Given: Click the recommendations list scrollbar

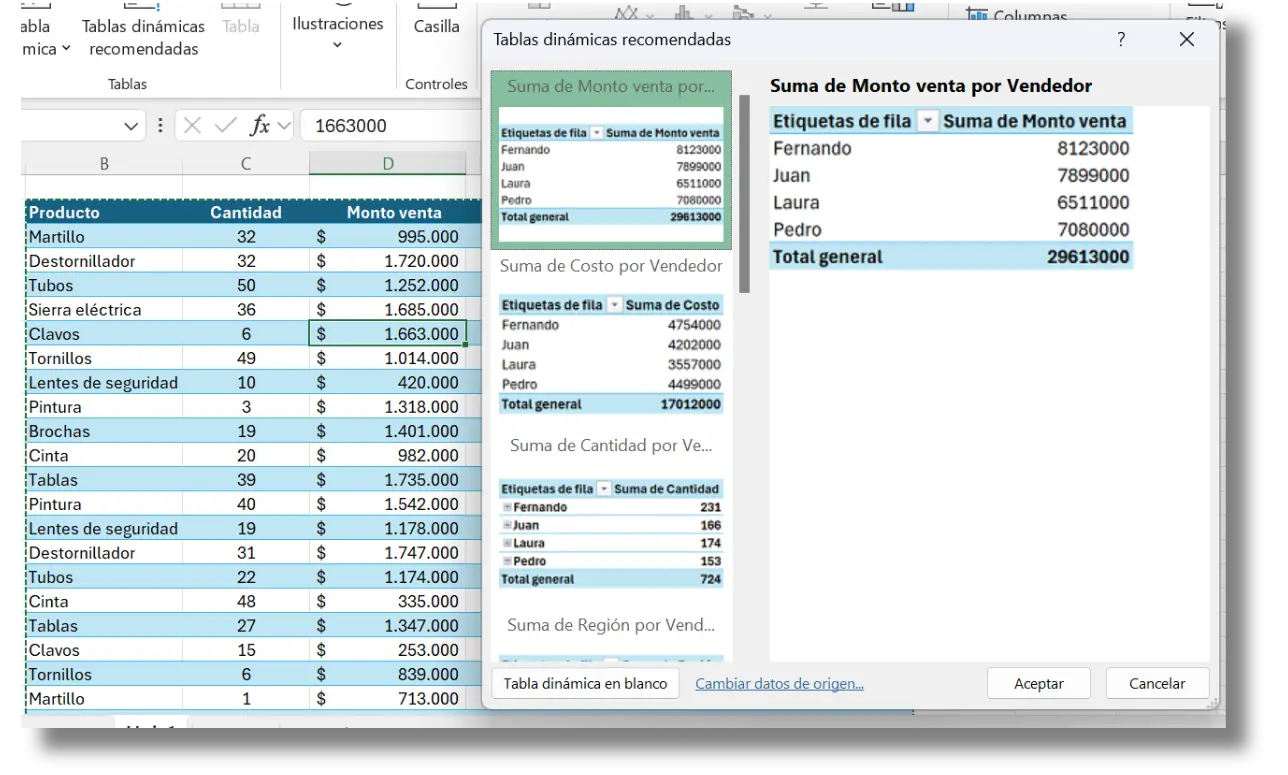Looking at the screenshot, I should [x=744, y=194].
